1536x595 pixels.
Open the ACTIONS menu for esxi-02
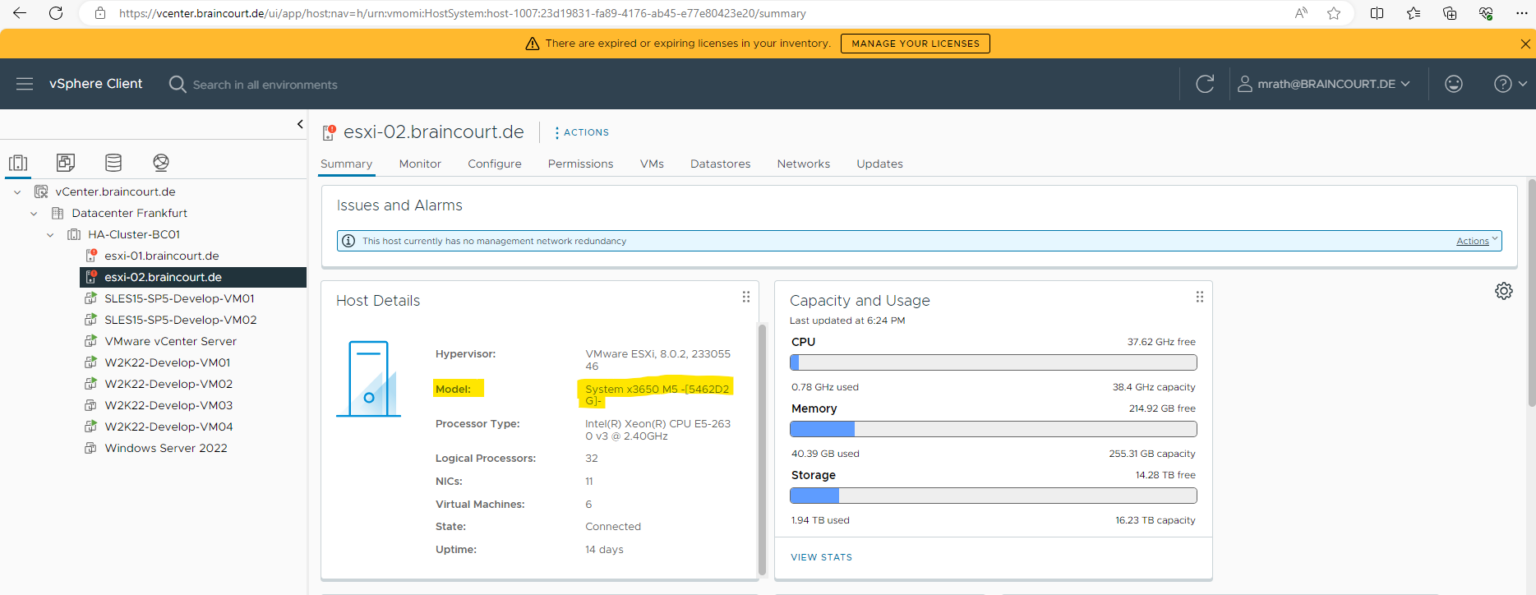click(x=581, y=131)
